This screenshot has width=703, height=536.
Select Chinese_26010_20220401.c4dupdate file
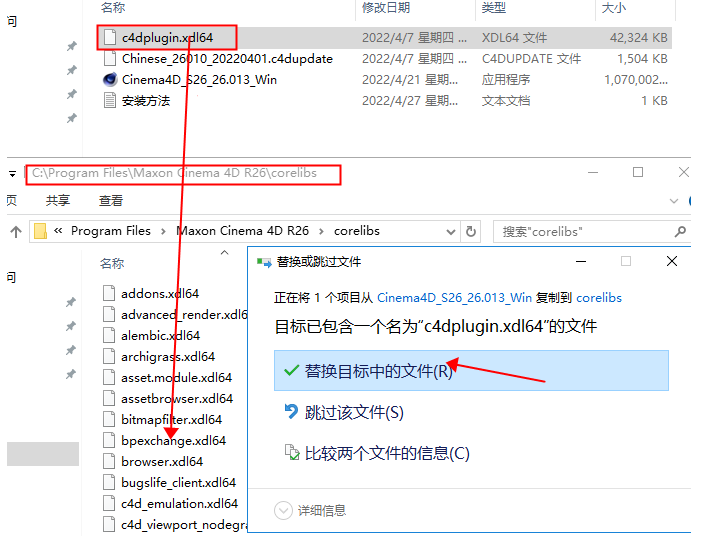coord(227,59)
